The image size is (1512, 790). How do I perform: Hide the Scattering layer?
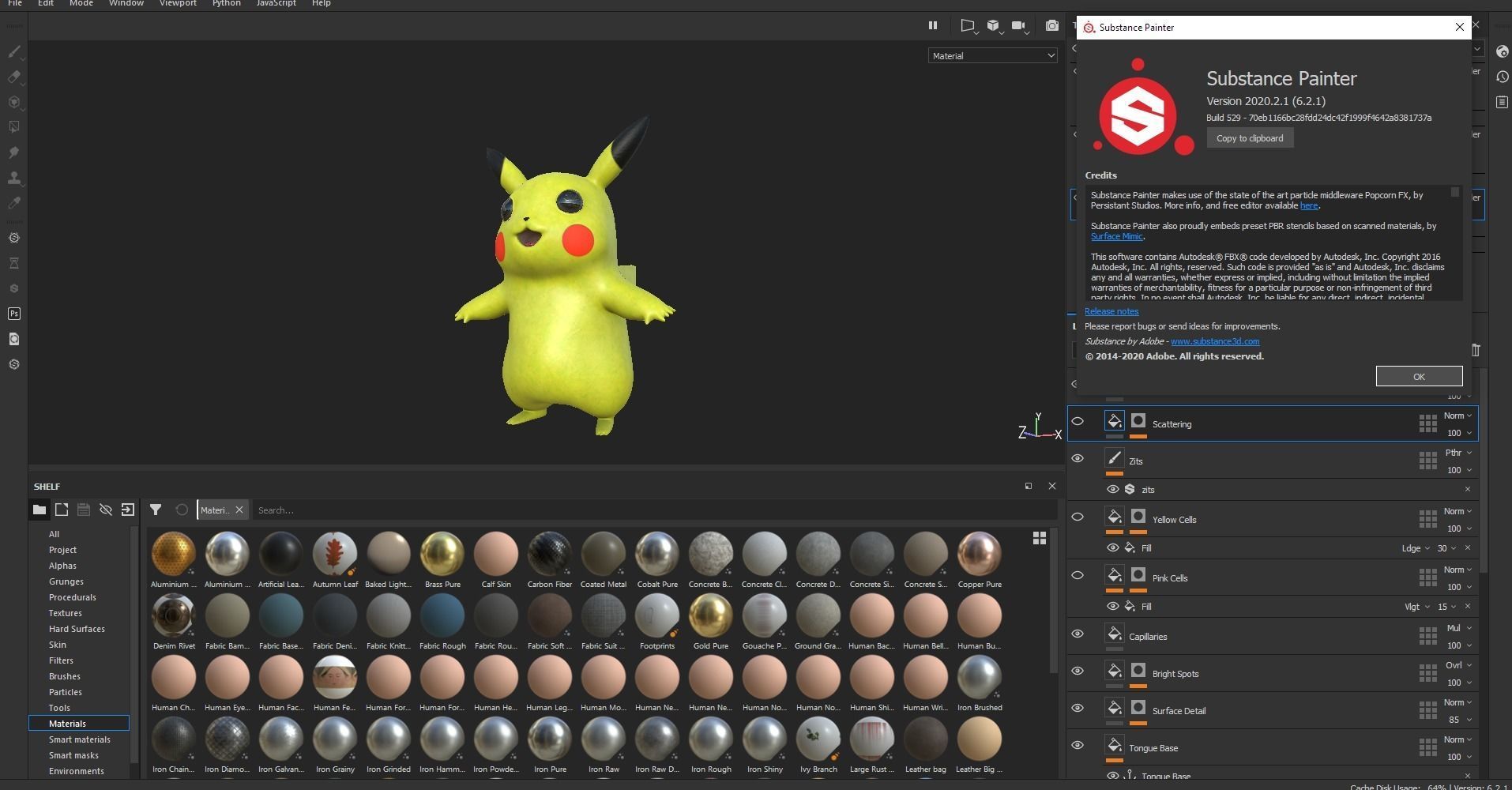click(1078, 421)
